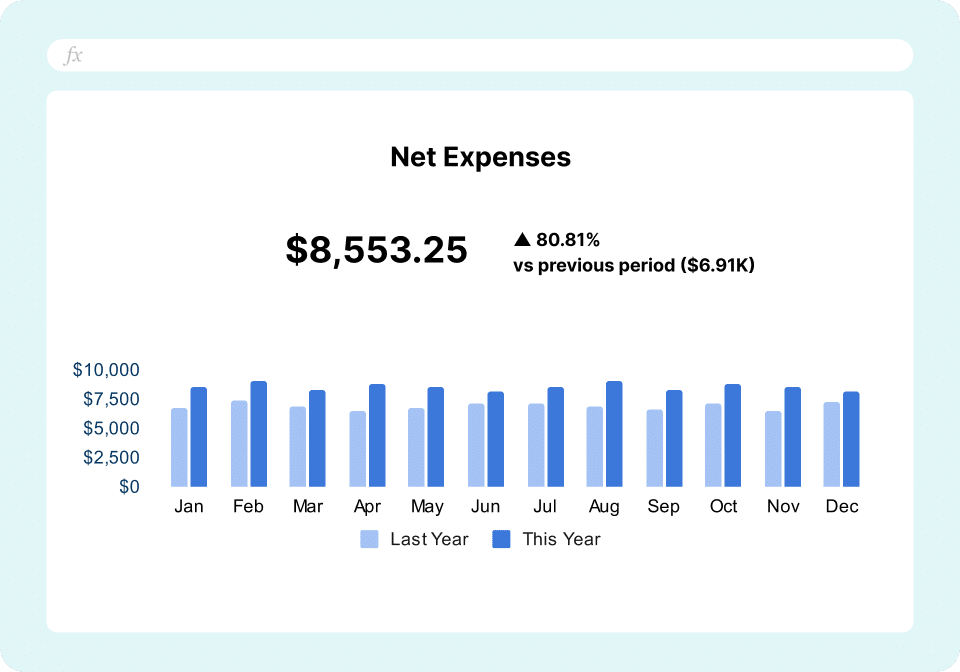Click the Net Expenses chart title

point(481,157)
